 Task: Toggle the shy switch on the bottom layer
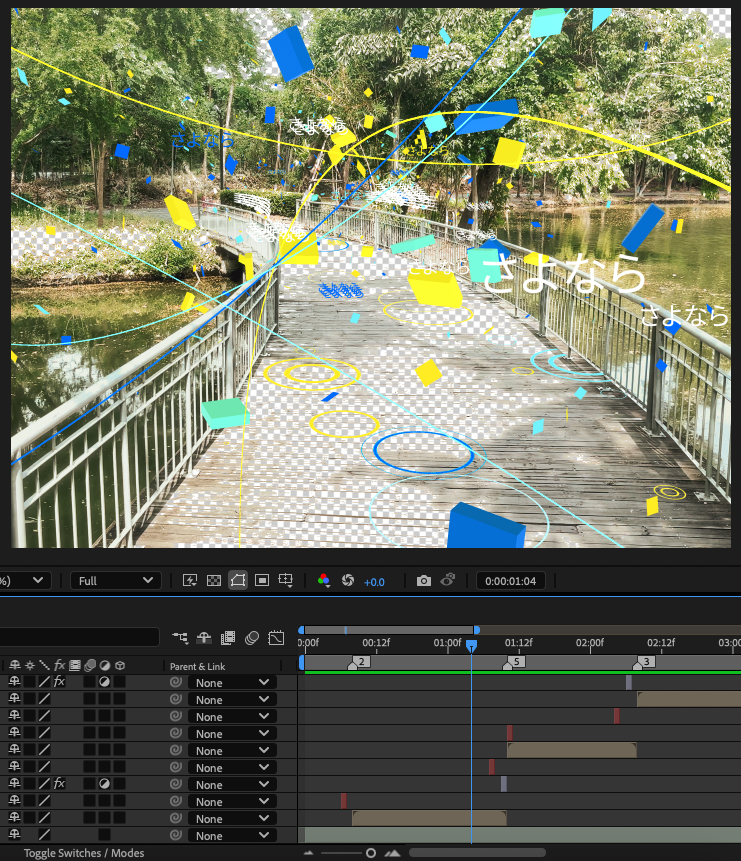[15, 834]
